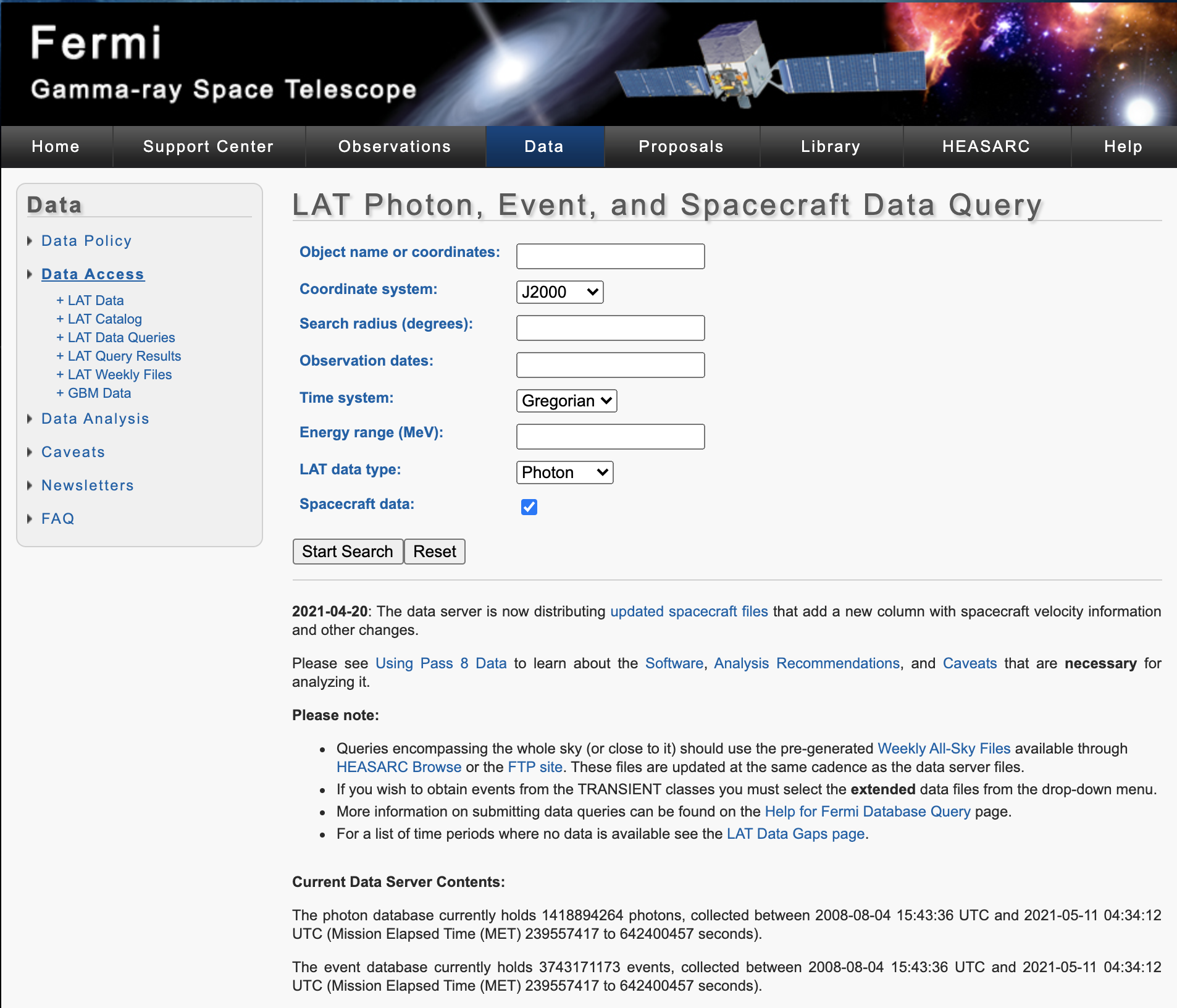Select the Data navigation tab

pyautogui.click(x=545, y=146)
